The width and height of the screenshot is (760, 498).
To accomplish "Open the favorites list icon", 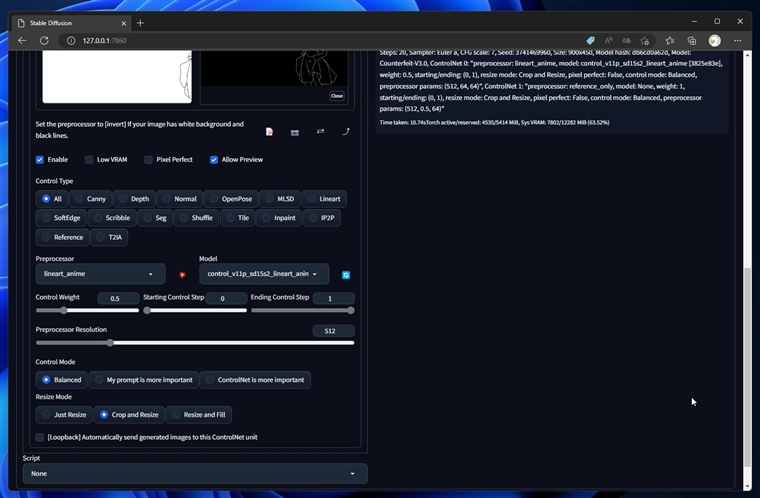I will [670, 41].
